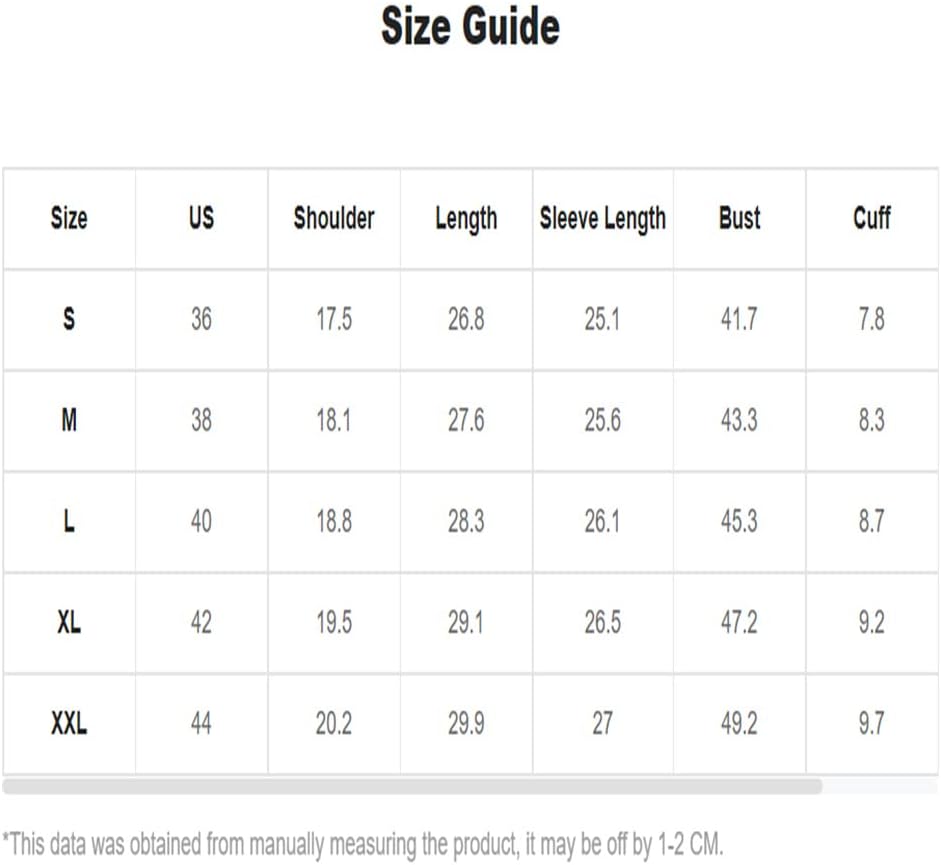Select the Sleeve Length column header

(x=602, y=218)
